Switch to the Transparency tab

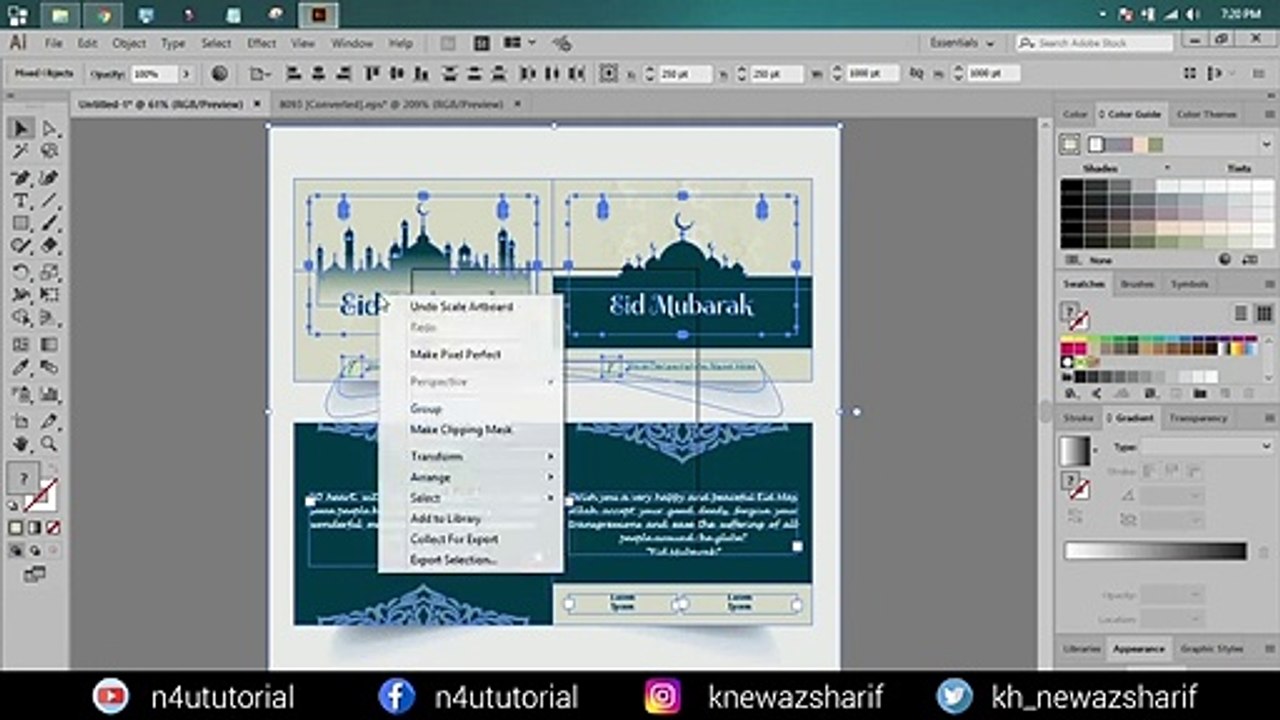(1198, 418)
